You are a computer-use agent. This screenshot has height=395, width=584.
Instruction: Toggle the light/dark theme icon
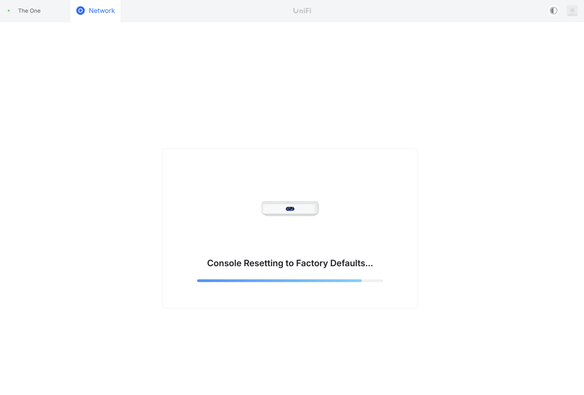pos(553,11)
